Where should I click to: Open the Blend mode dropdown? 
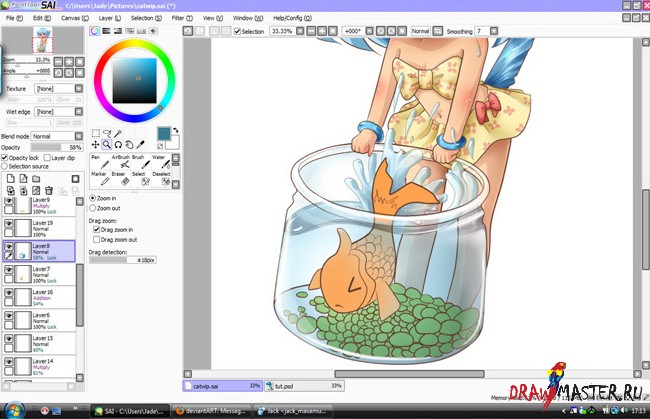[x=55, y=136]
